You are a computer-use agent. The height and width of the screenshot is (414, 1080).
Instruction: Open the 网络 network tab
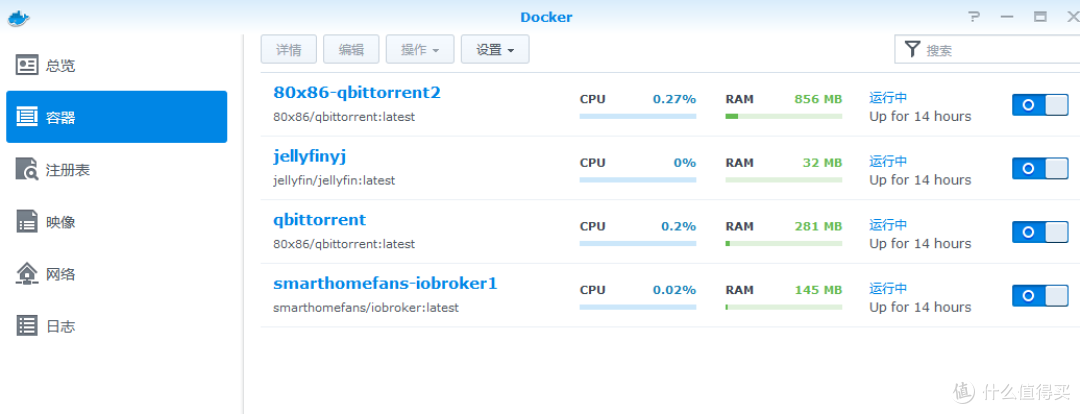116,274
